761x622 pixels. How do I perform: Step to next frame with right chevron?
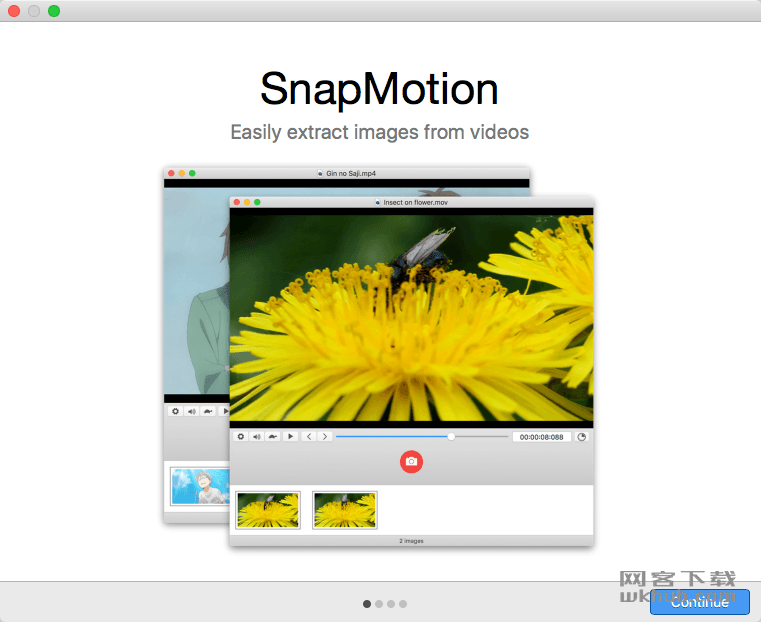pos(325,437)
